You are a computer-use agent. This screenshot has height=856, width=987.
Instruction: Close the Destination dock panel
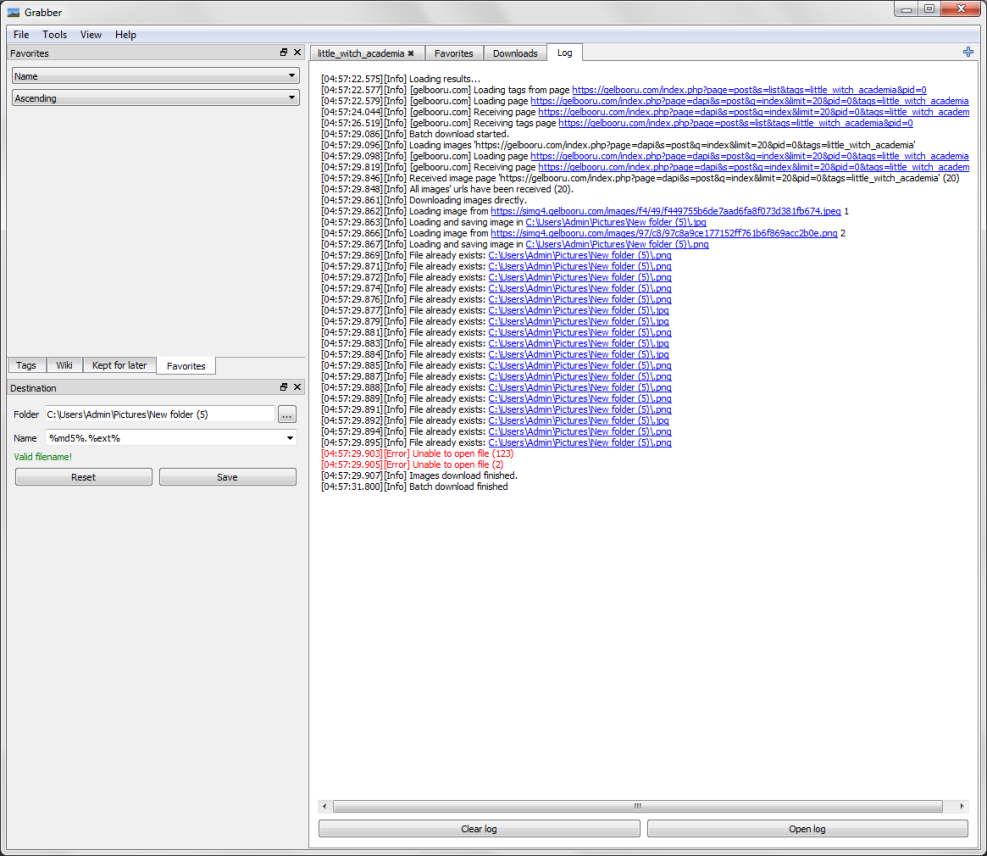tap(297, 388)
